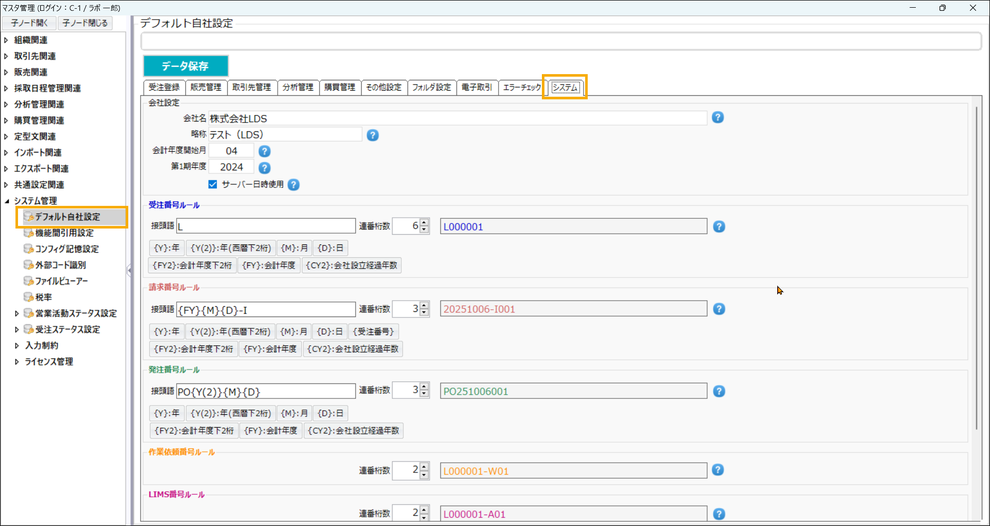Click the 子ノード開く button
This screenshot has height=526, width=990.
coord(29,23)
